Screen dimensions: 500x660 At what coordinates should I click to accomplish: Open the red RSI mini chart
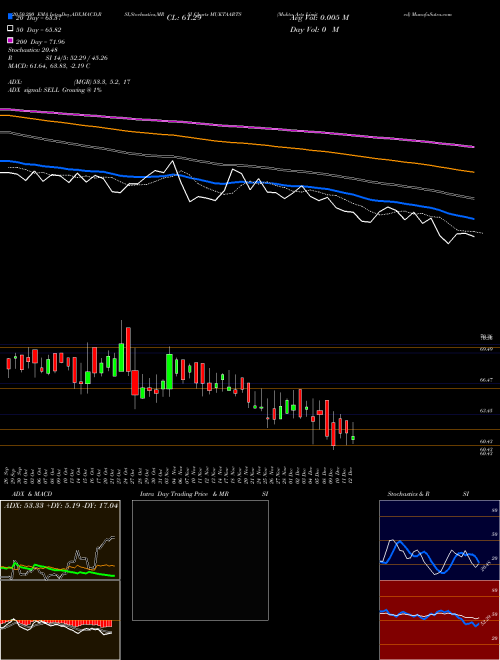(x=439, y=620)
